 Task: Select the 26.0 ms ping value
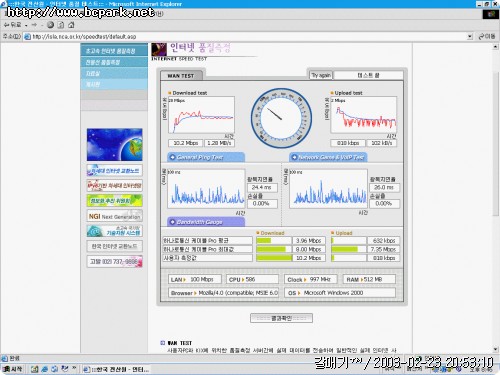tap(384, 188)
